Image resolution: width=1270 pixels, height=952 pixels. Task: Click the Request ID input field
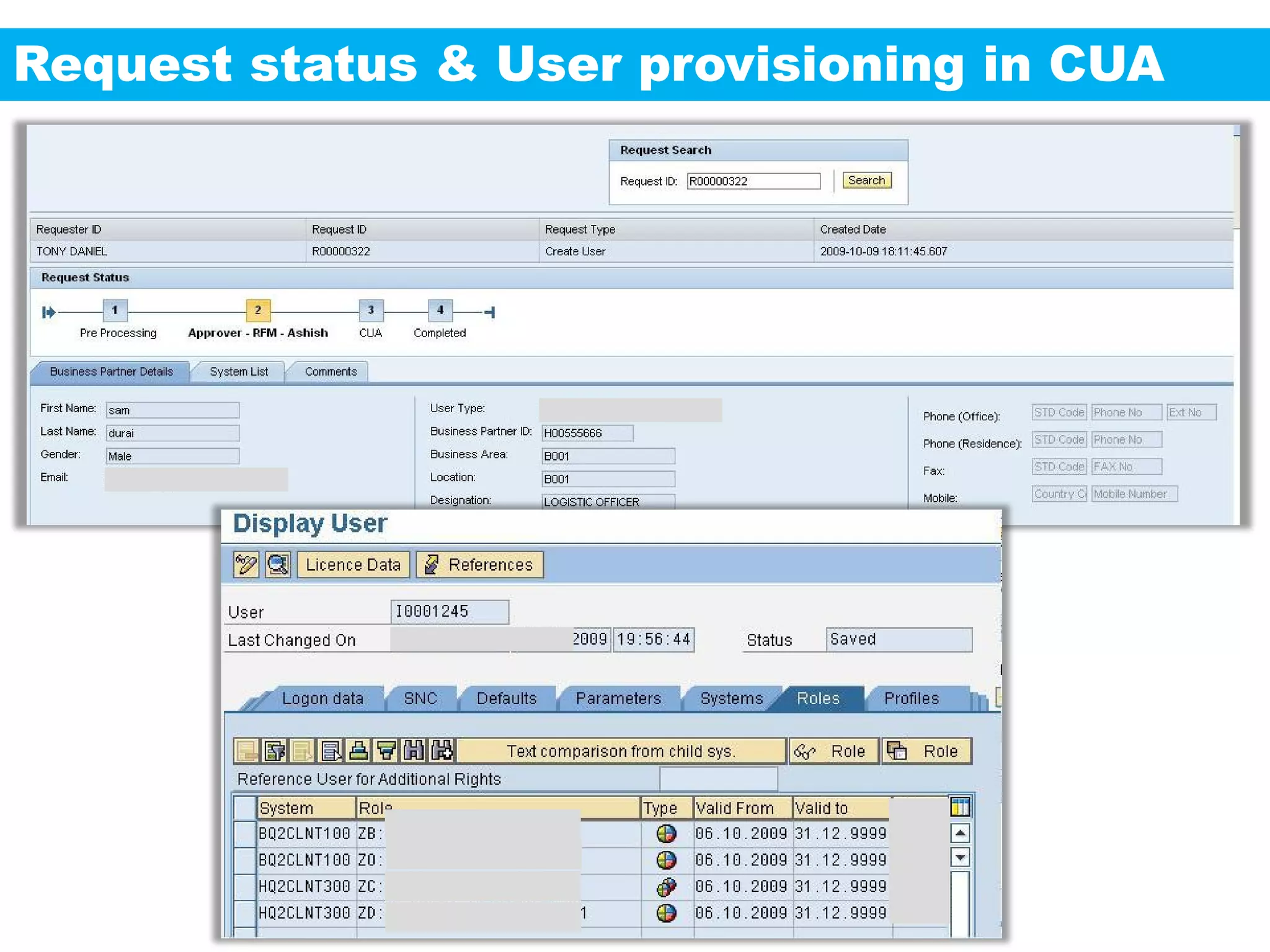coord(753,181)
